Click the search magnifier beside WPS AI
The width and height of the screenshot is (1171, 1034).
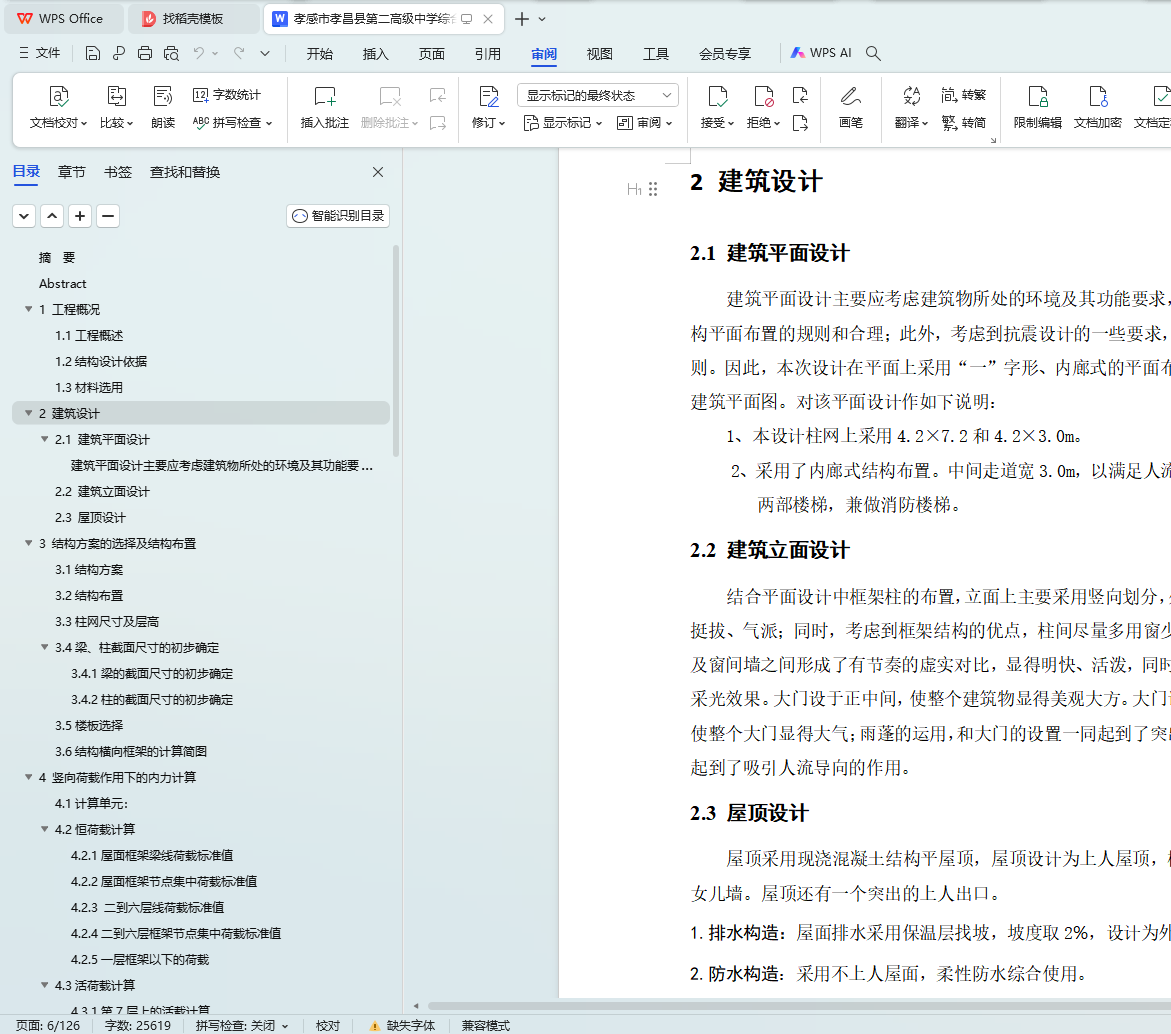point(873,53)
